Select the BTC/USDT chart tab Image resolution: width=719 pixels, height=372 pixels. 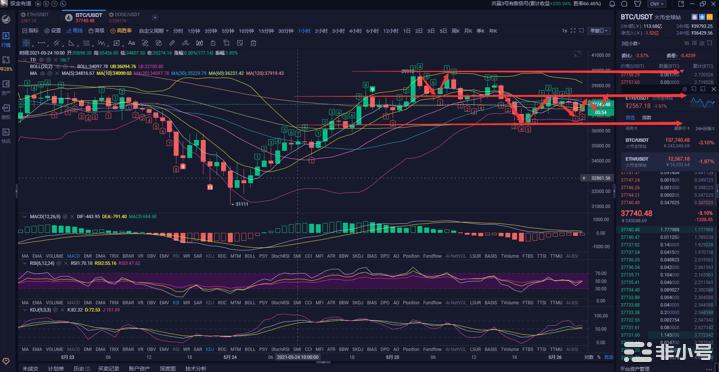[85, 17]
